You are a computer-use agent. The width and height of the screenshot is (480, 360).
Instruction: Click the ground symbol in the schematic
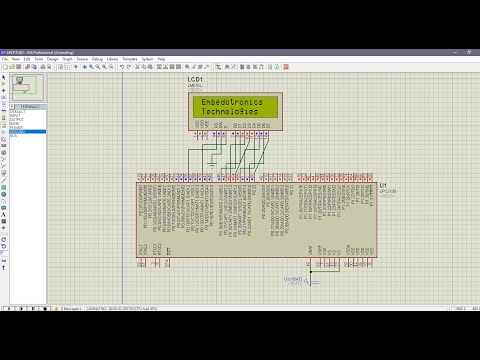(x=211, y=164)
